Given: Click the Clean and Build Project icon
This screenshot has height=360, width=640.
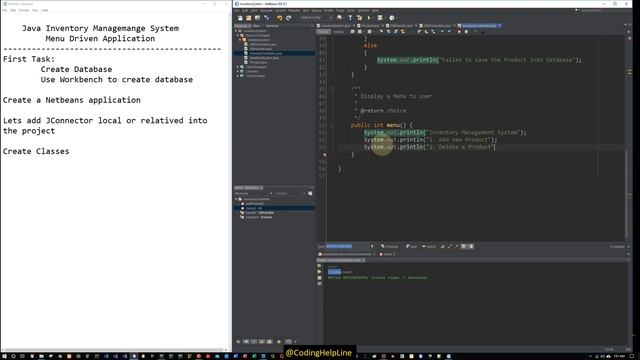Looking at the screenshot, I should pyautogui.click(x=360, y=18).
